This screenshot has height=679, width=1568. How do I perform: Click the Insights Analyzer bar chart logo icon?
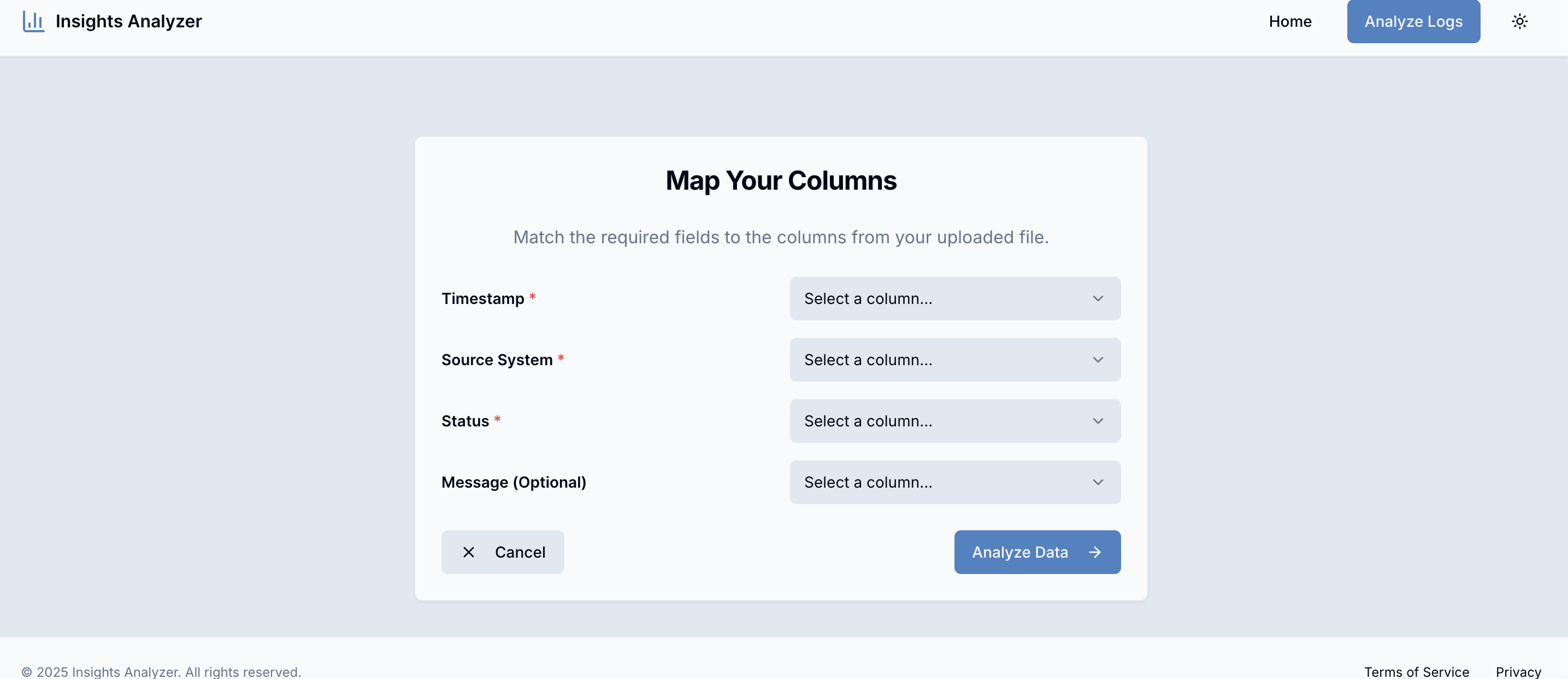click(x=33, y=21)
